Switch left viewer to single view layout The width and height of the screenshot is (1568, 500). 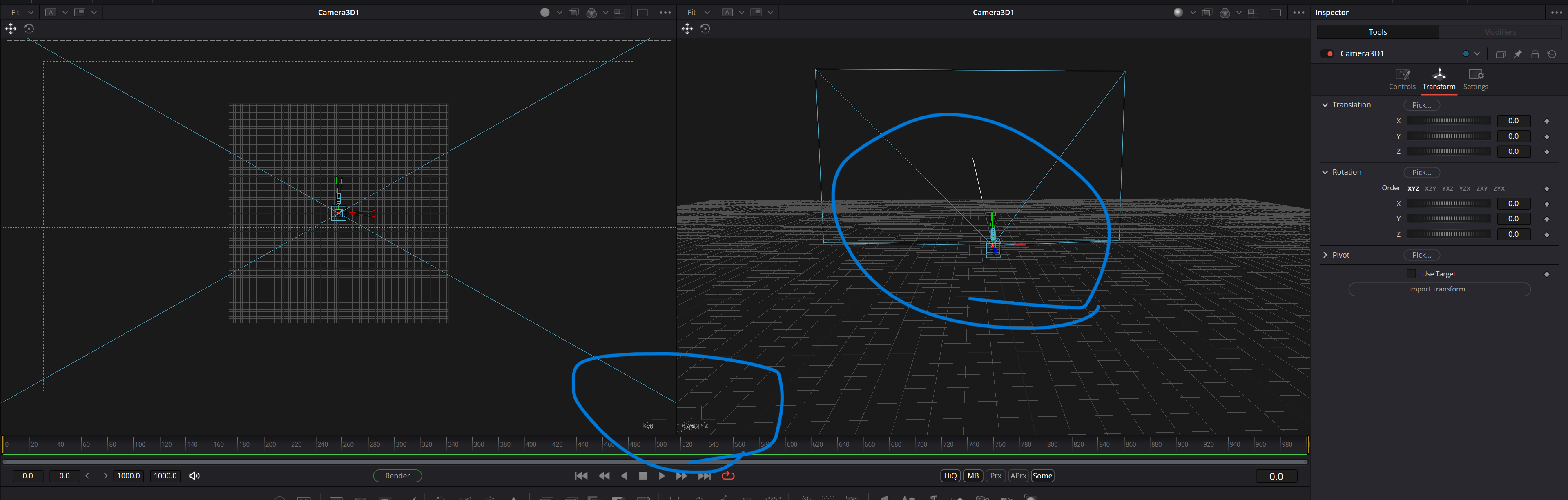click(x=642, y=13)
